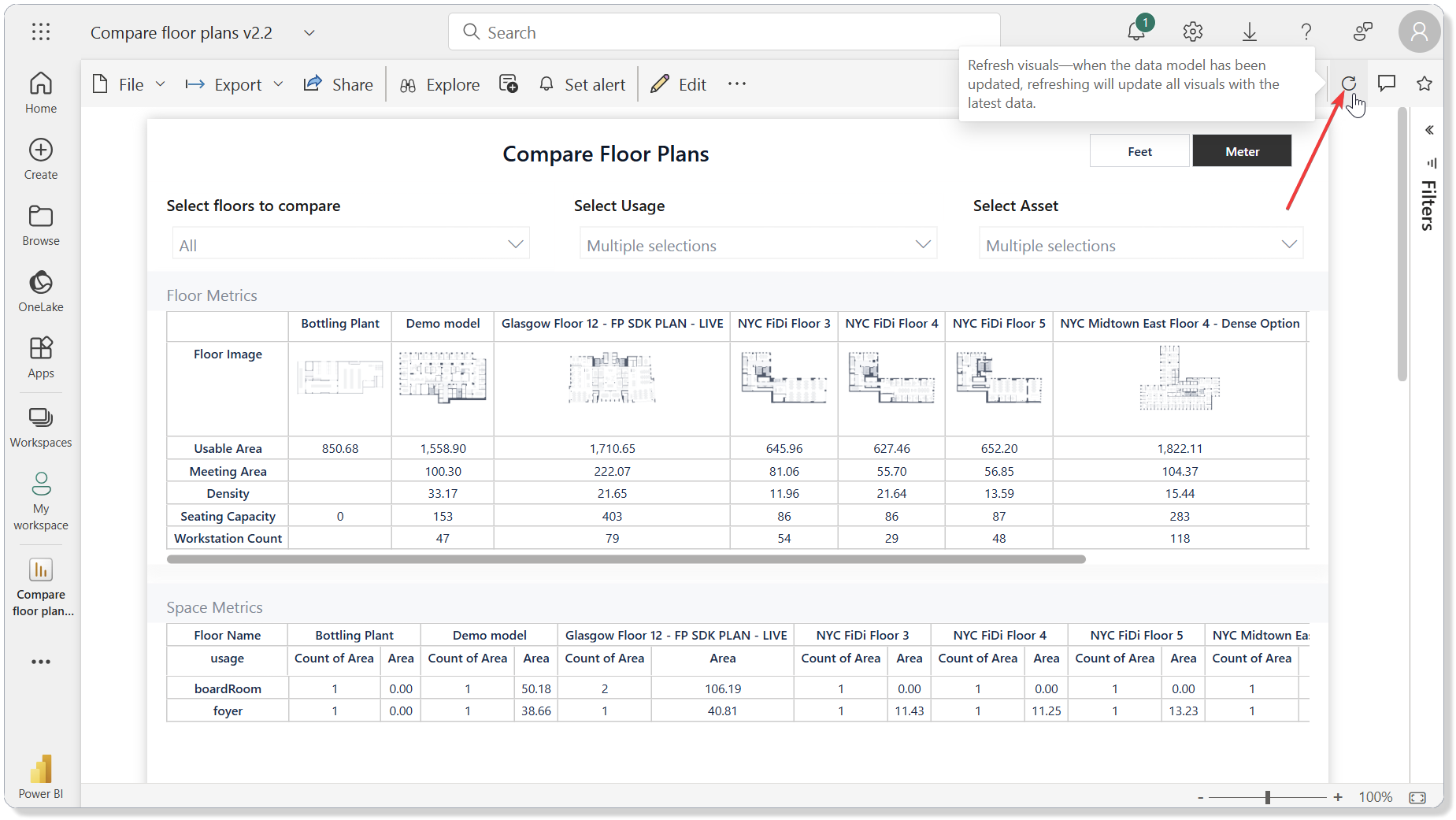Switch units to Feet
This screenshot has width=1456, height=820.
coord(1139,150)
